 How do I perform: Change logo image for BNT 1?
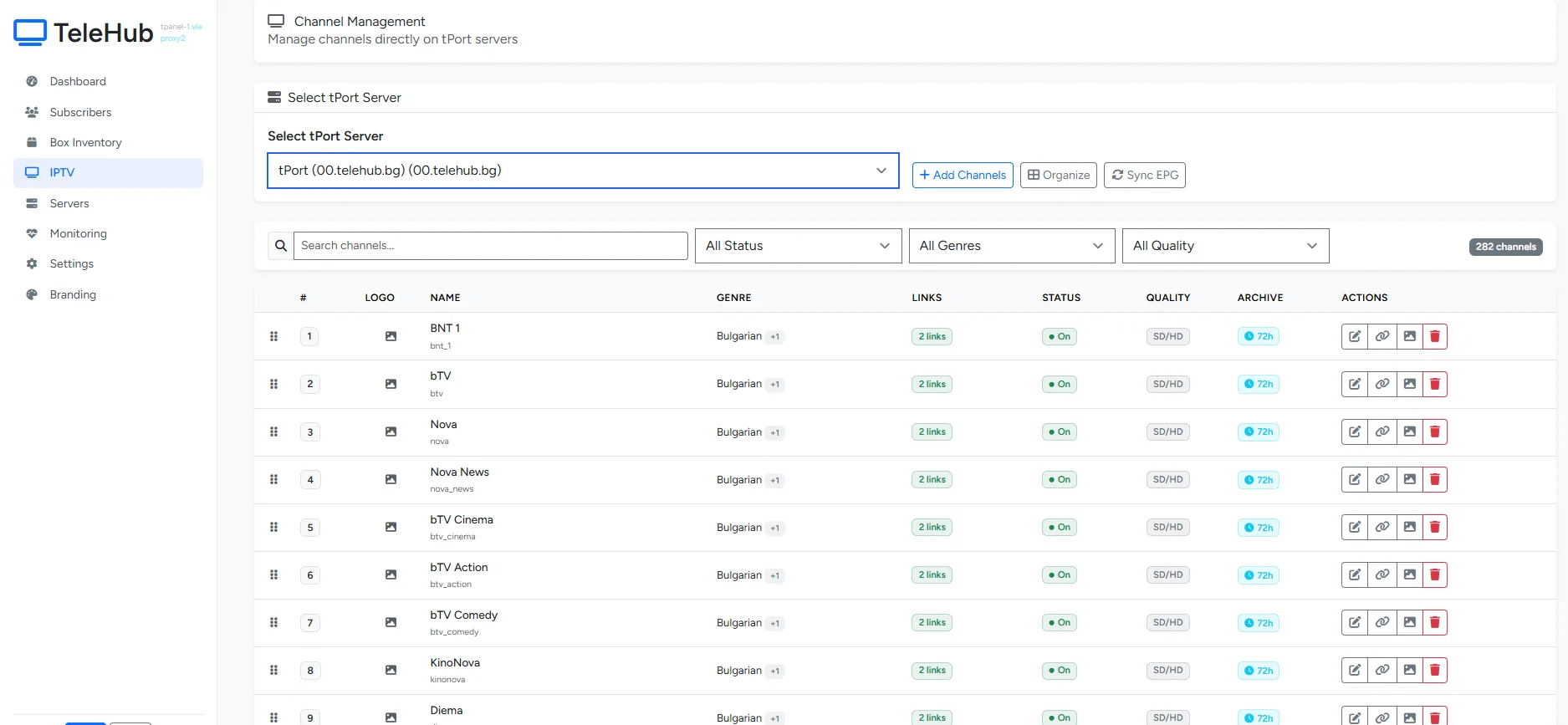(1410, 336)
